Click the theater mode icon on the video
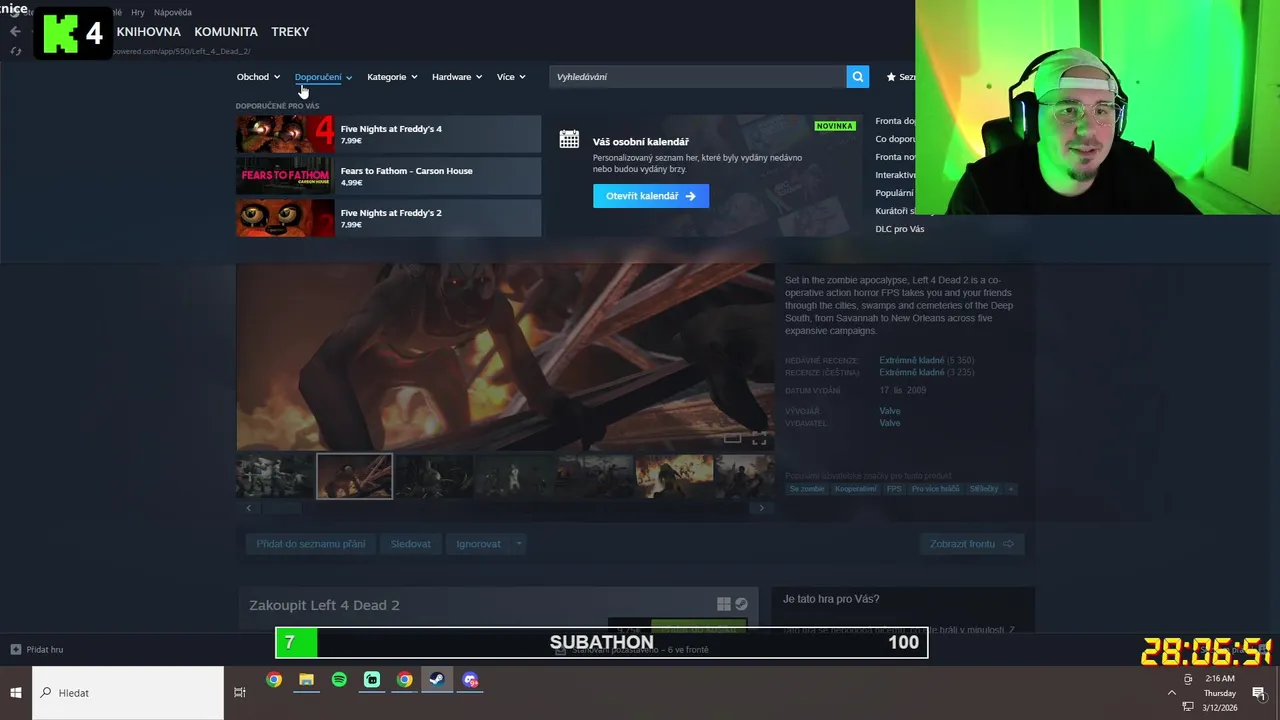Viewport: 1280px width, 720px height. point(732,438)
